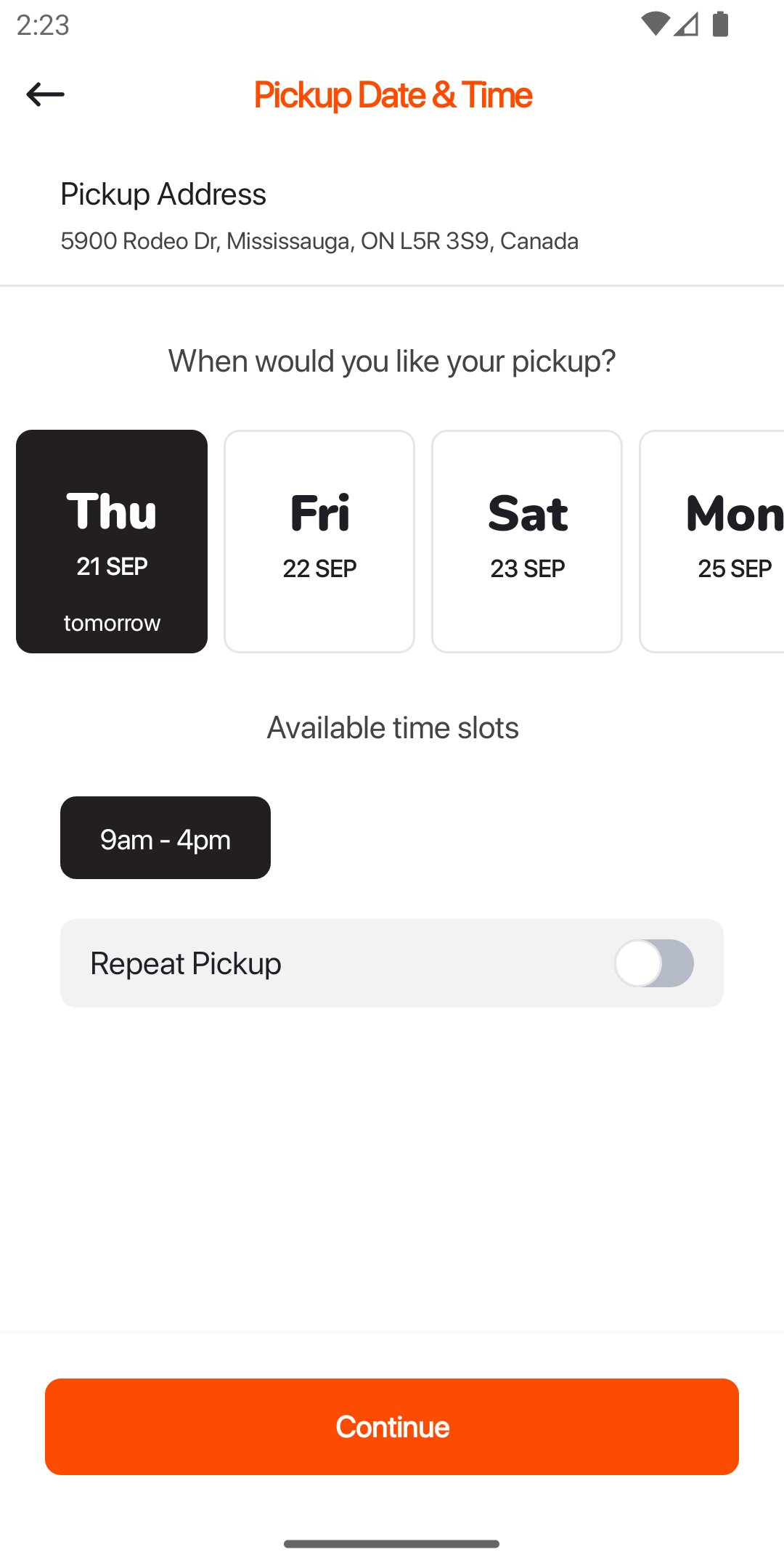Click the Pickup Date & Time title

pos(393,95)
